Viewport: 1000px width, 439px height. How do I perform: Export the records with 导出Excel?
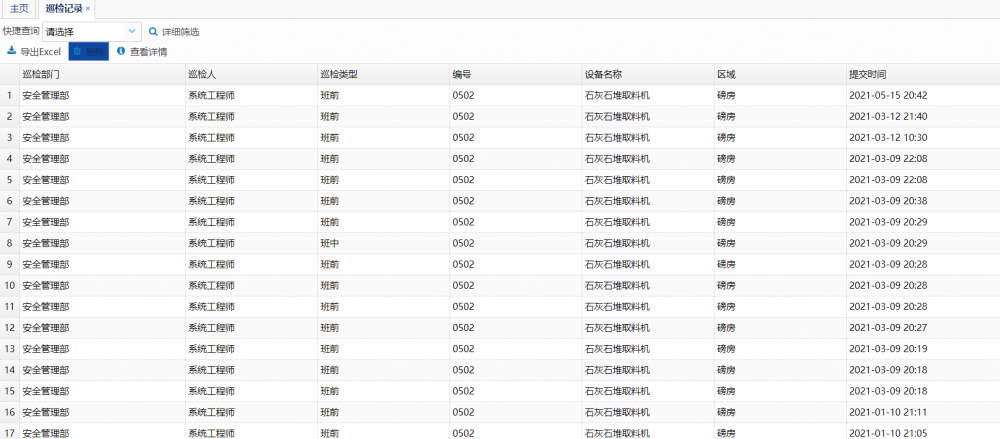point(34,52)
